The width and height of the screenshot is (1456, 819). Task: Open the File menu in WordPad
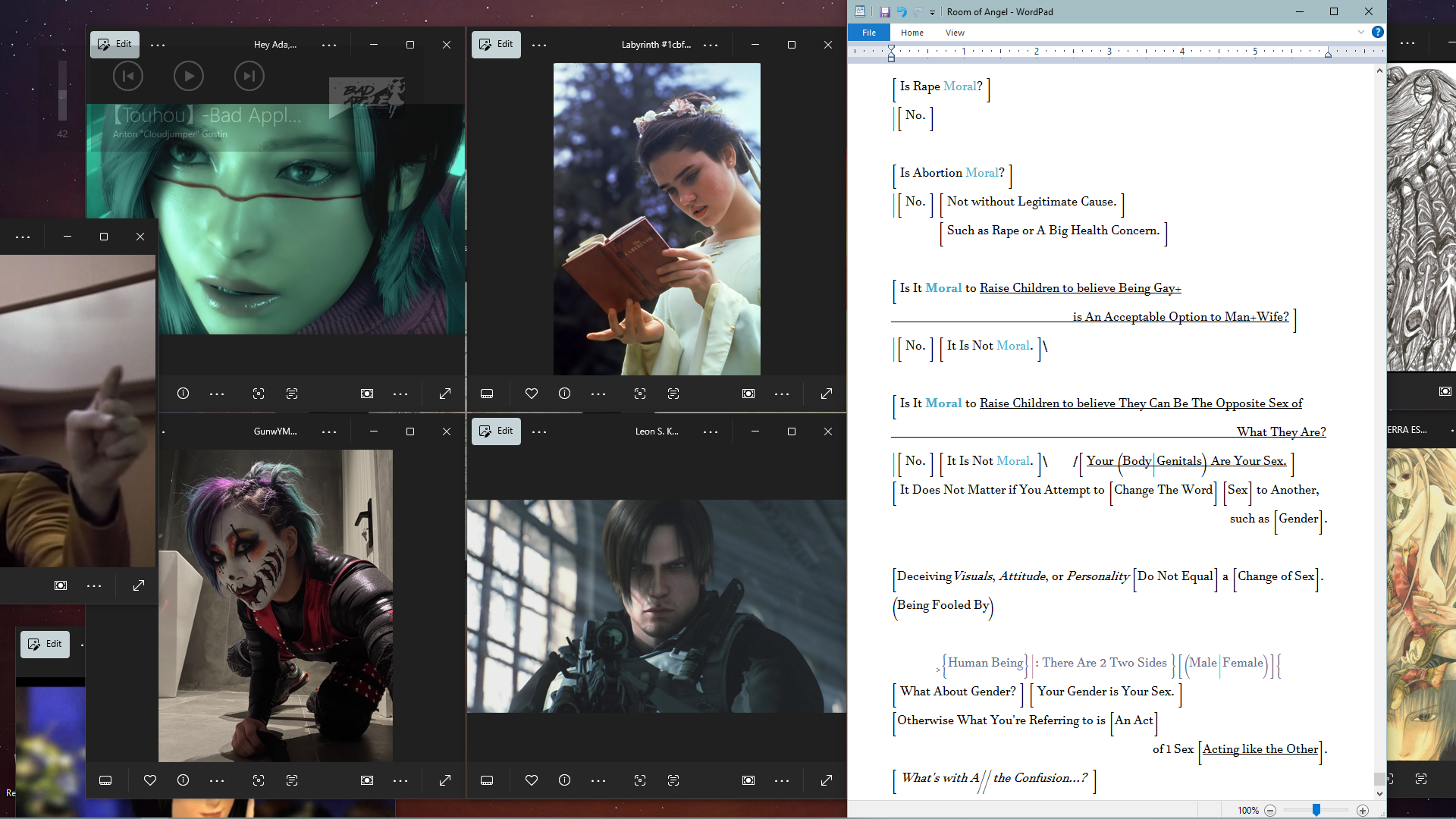(x=869, y=33)
